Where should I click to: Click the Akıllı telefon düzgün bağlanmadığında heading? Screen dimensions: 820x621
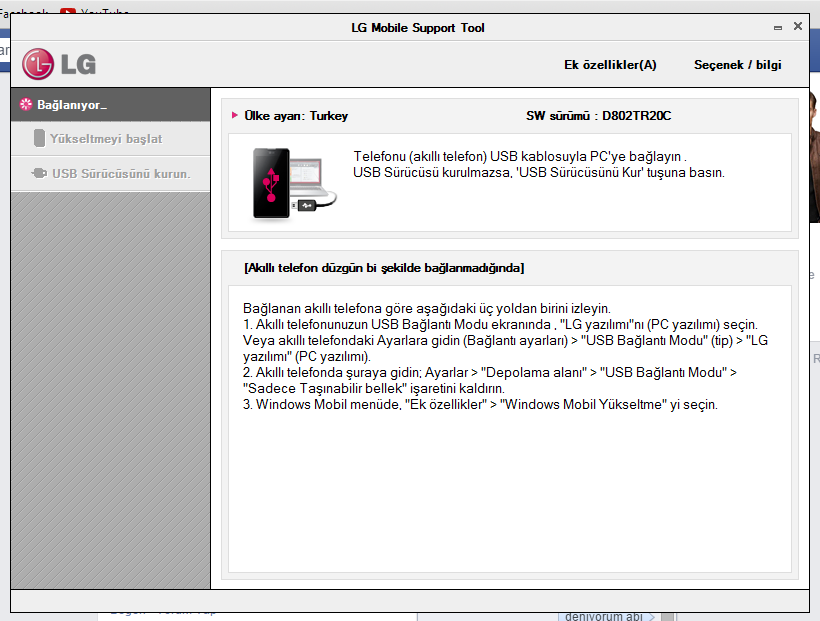[x=384, y=268]
